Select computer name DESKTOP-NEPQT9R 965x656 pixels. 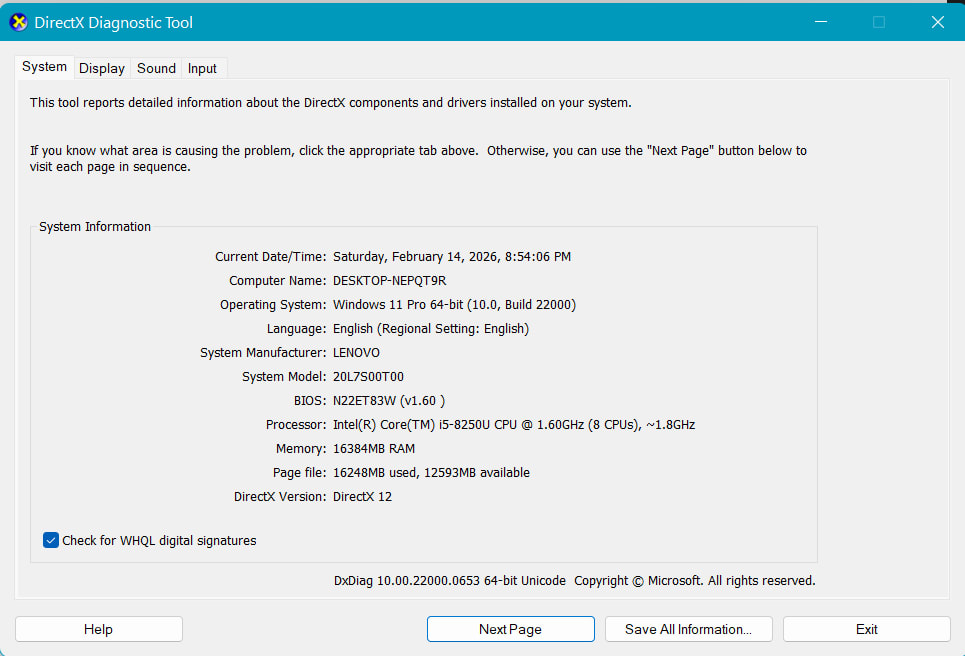pyautogui.click(x=390, y=281)
